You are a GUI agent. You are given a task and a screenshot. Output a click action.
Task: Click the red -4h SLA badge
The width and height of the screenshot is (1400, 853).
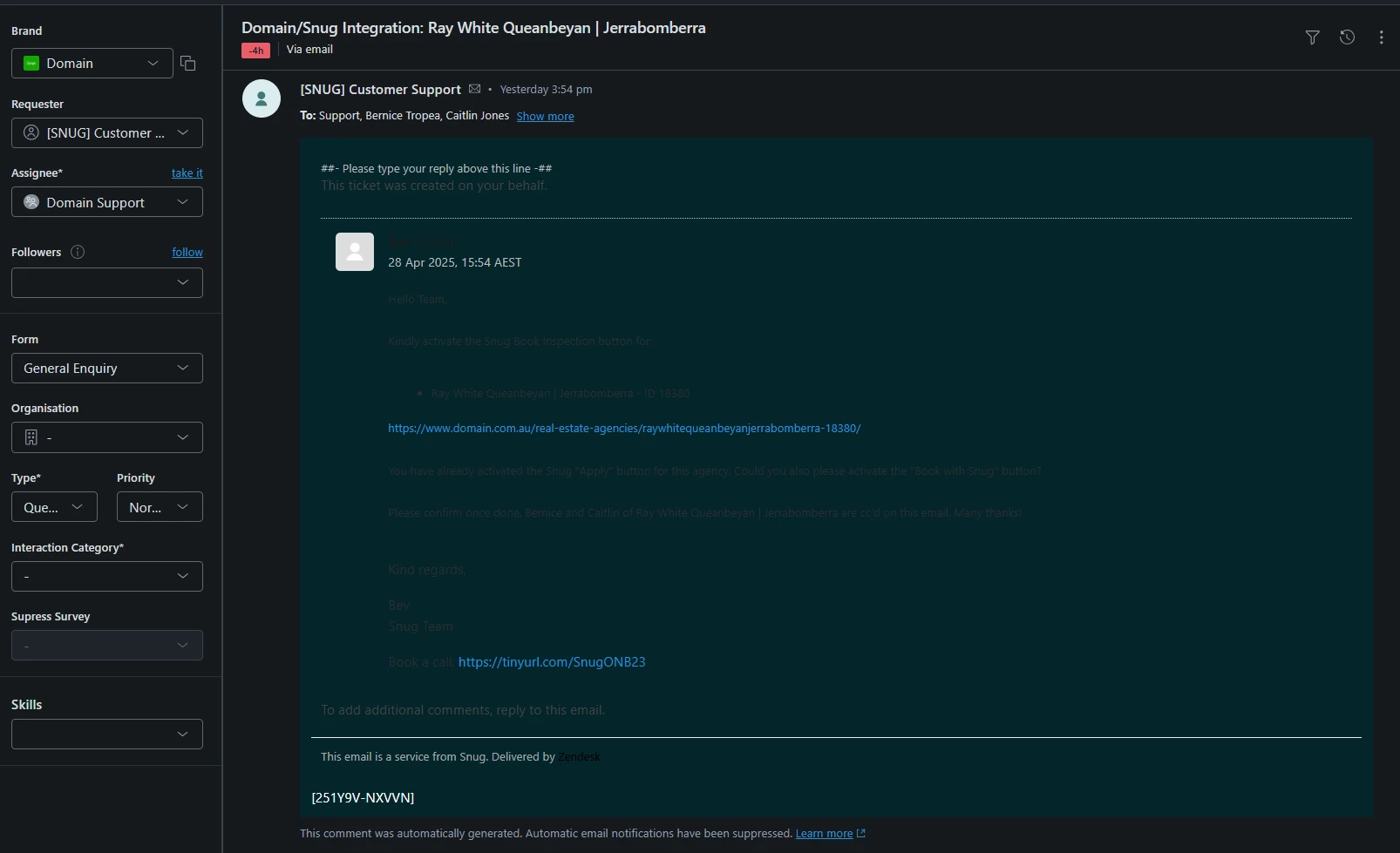[x=255, y=51]
